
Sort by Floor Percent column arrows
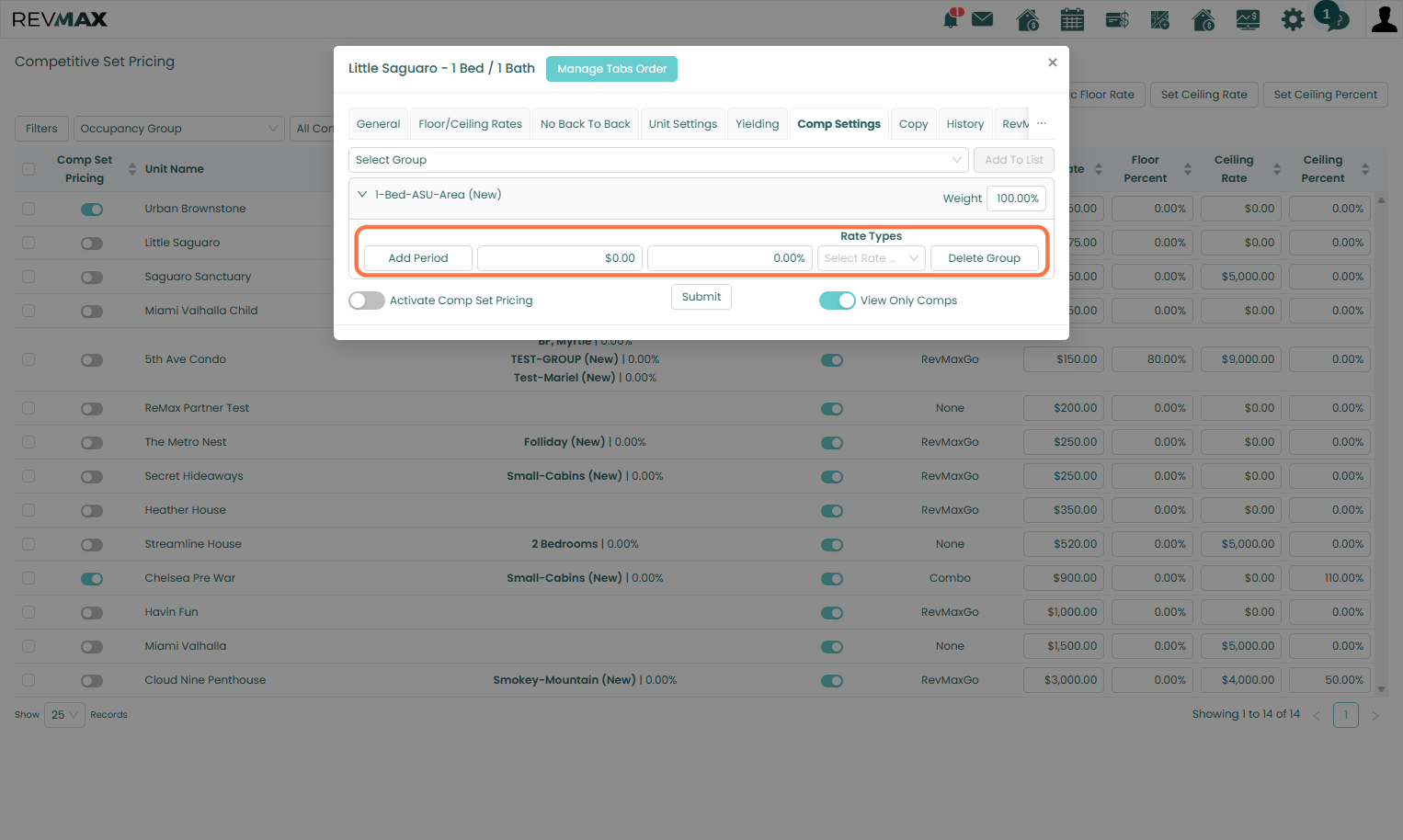[x=1188, y=169]
